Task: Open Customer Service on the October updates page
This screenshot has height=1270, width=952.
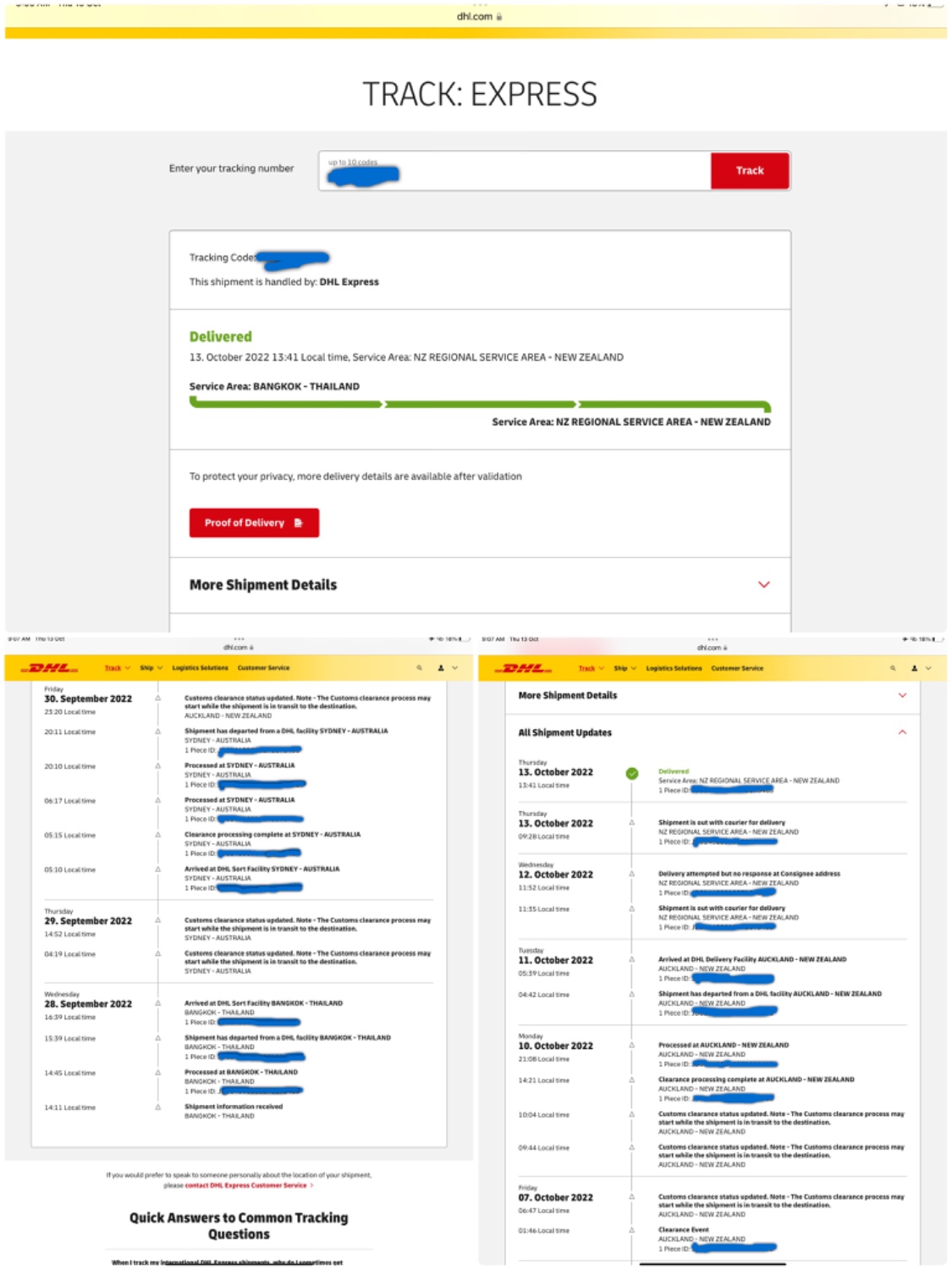Action: [737, 668]
